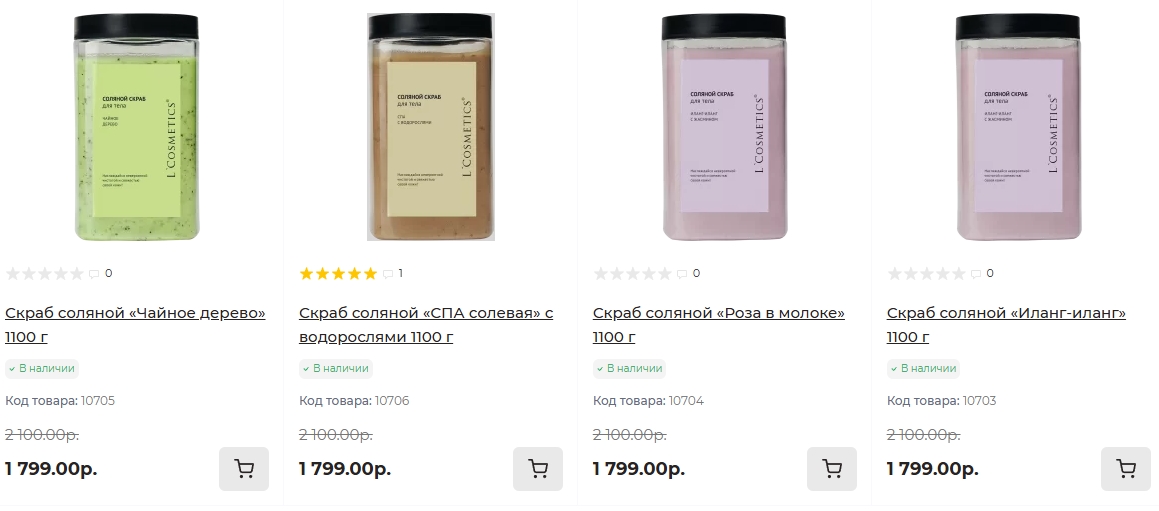Add «Иланг-иланг» scrub to cart
Screen dimensions: 1159x511
[x=1126, y=468]
